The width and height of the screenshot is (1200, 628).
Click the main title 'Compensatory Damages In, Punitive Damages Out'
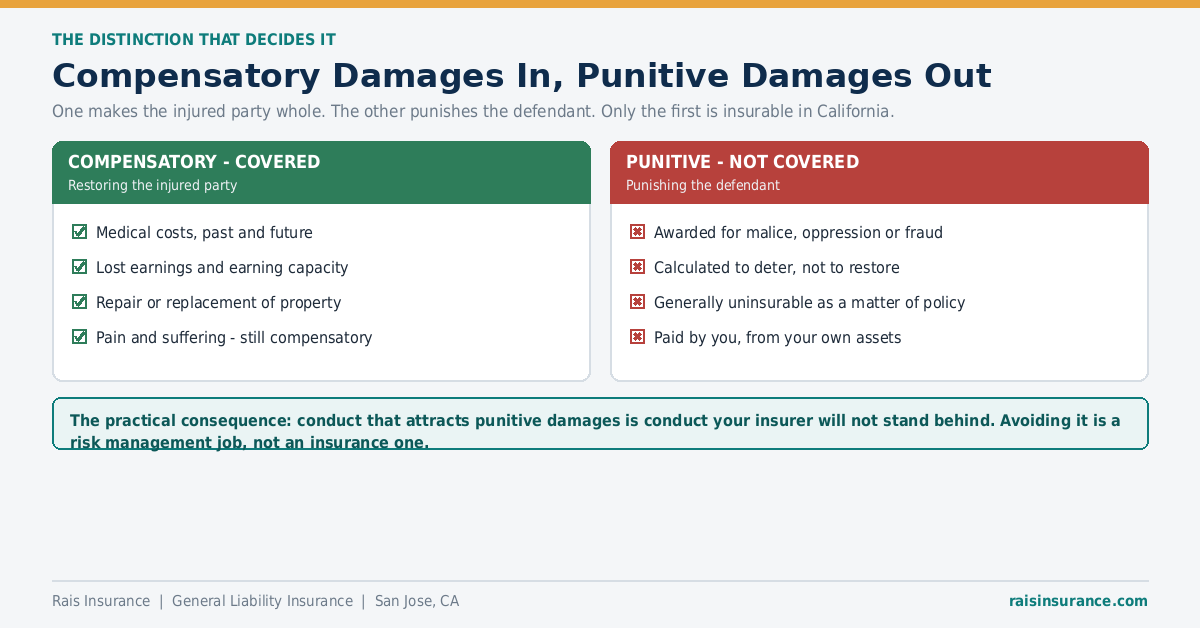521,76
